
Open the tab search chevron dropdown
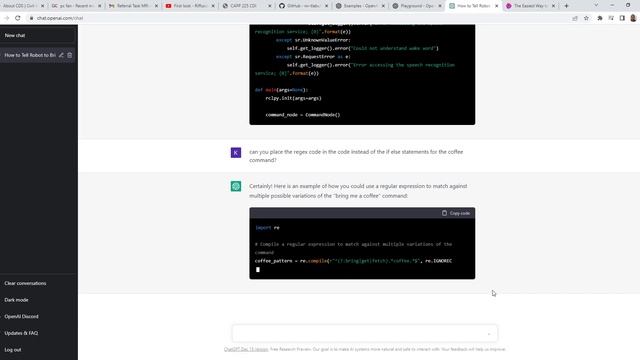tap(596, 5)
